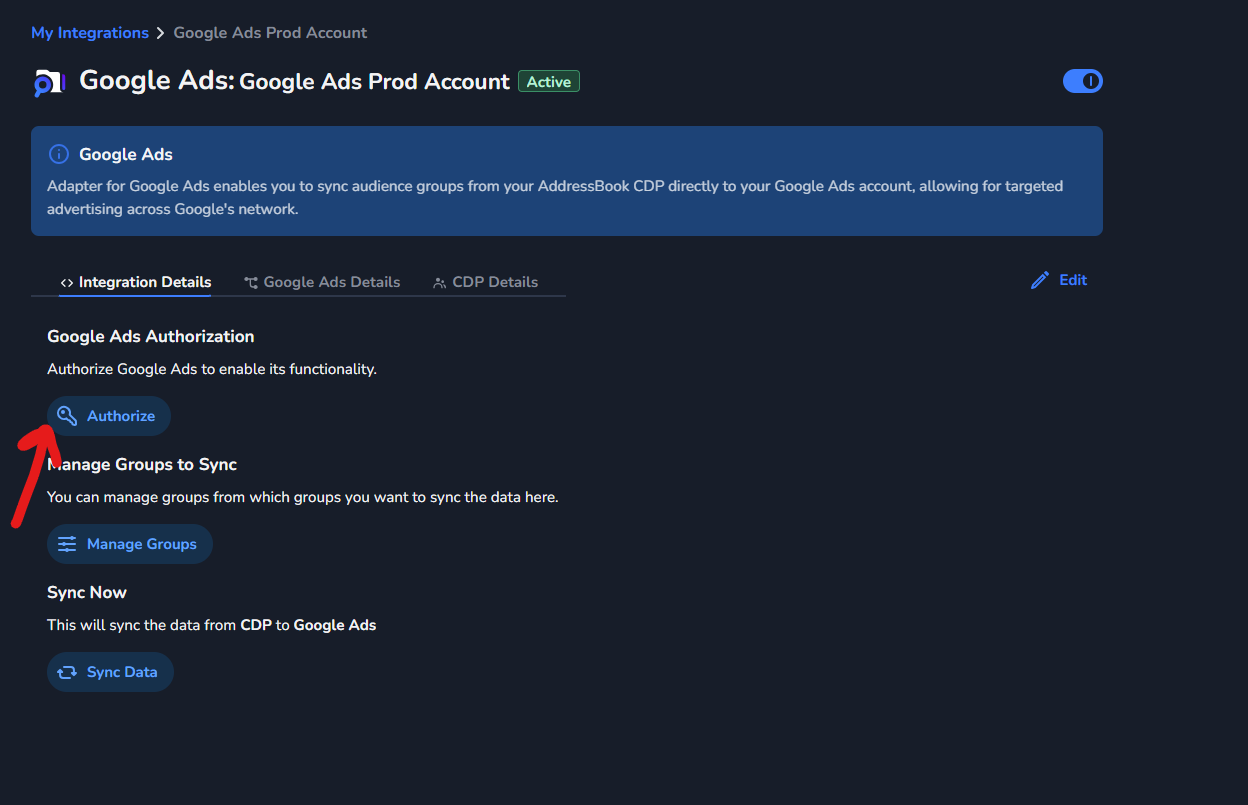The image size is (1248, 805).
Task: Click the sliders icon on Manage Groups
Action: pyautogui.click(x=67, y=544)
